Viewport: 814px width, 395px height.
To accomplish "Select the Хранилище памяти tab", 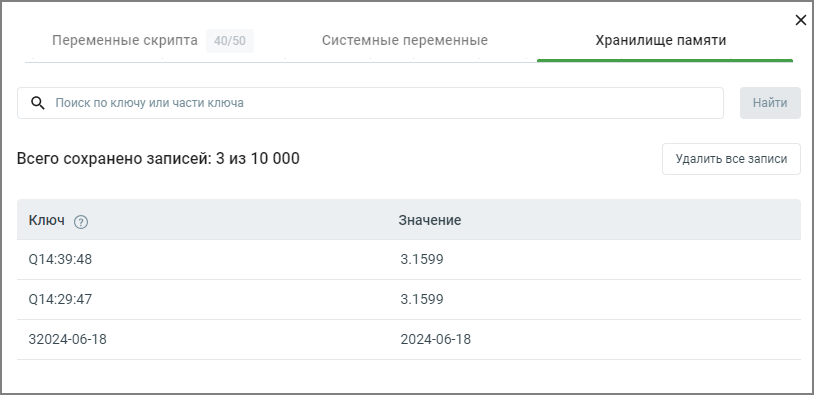I will (x=660, y=40).
